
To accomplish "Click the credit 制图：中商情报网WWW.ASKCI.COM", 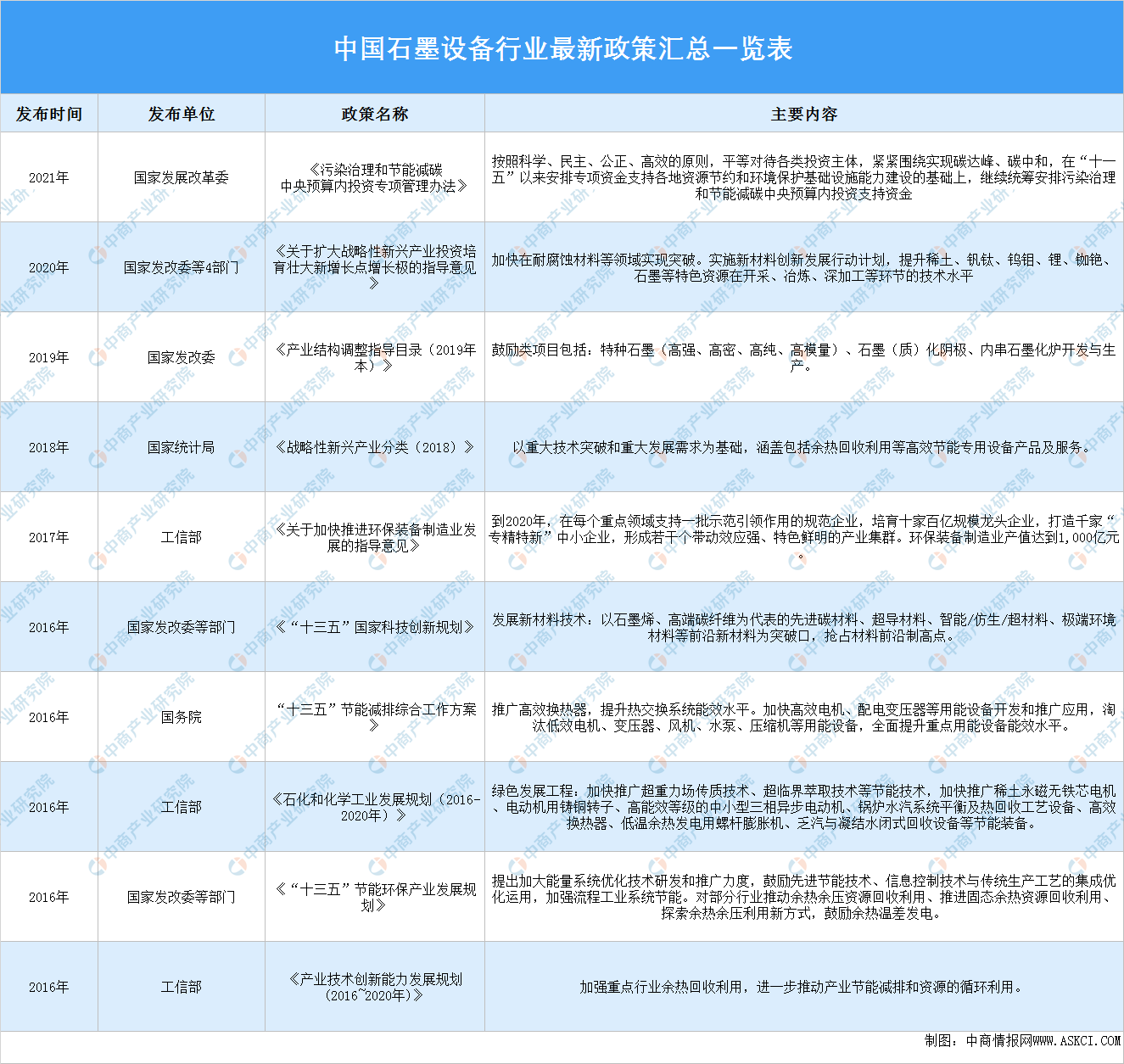I will 1022,1041.
